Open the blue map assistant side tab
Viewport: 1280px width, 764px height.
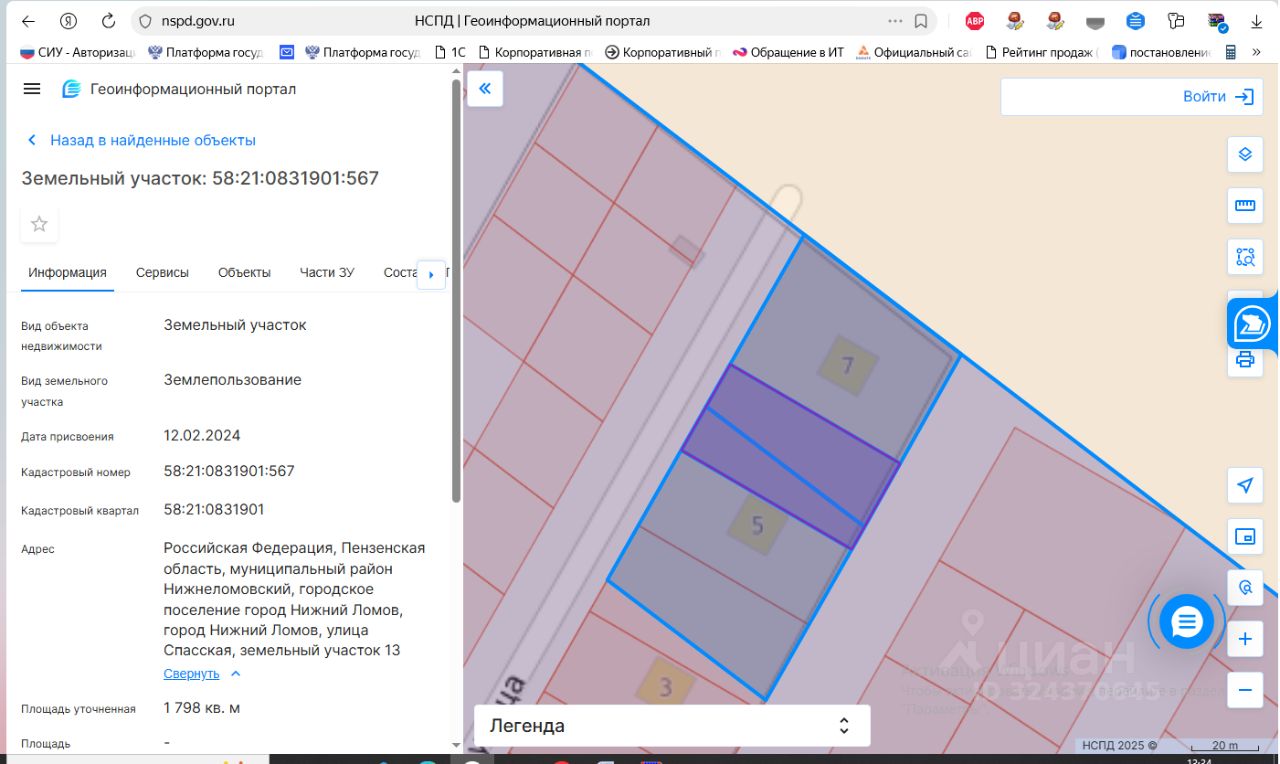click(1252, 323)
